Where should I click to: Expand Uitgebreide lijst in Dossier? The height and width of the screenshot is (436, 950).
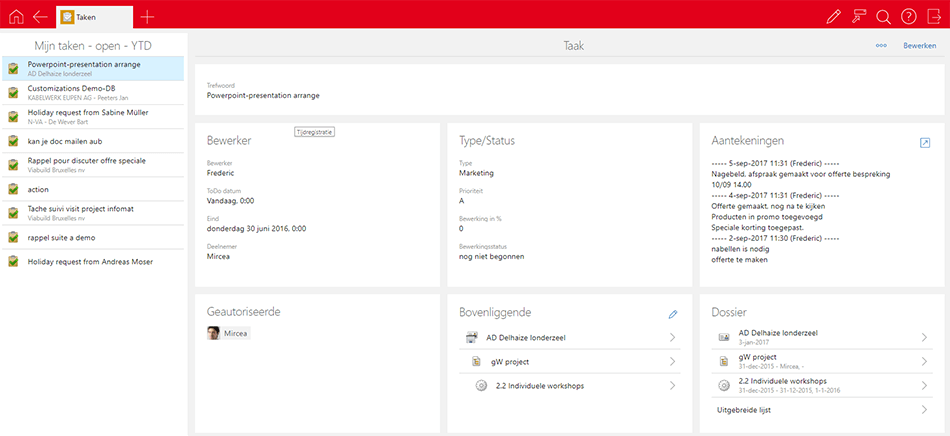pos(924,409)
